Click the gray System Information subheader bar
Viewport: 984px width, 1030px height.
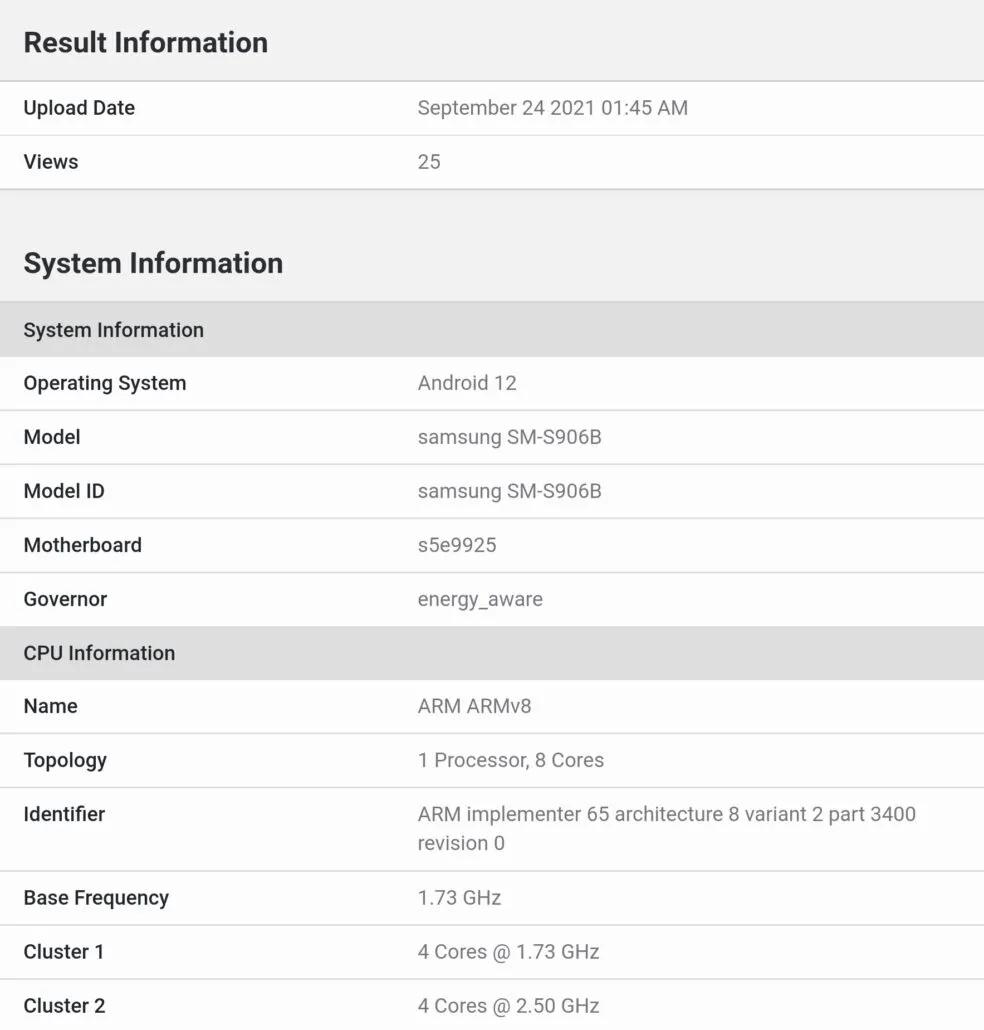pyautogui.click(x=113, y=329)
